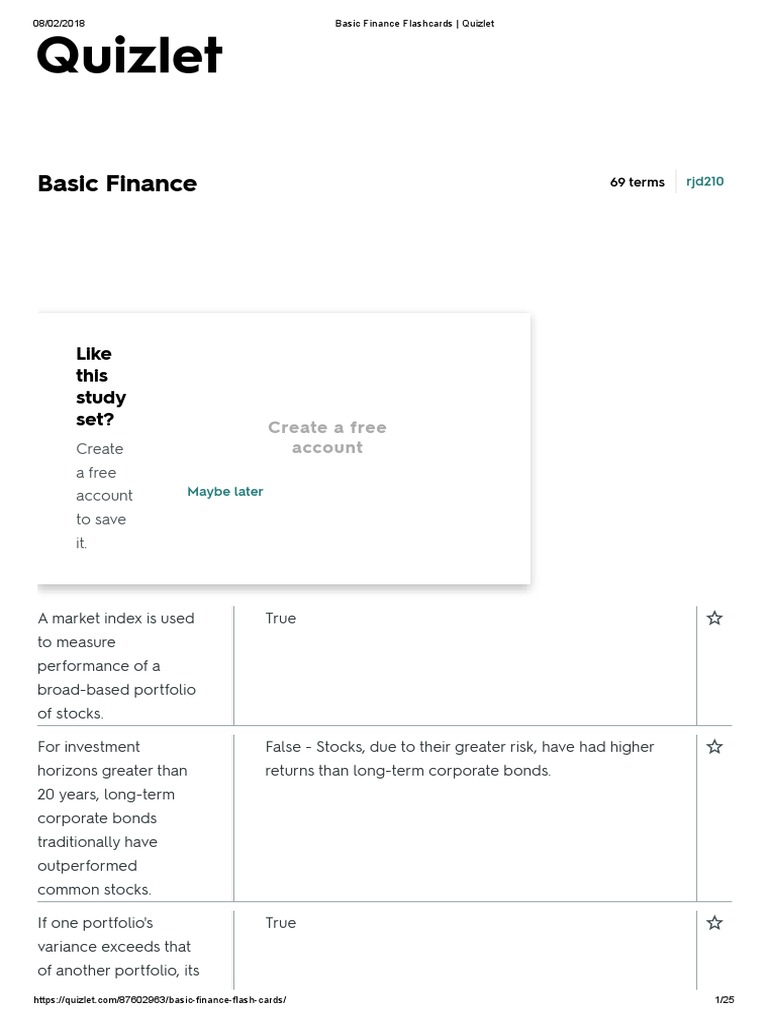Star the market index flashcard

point(714,618)
